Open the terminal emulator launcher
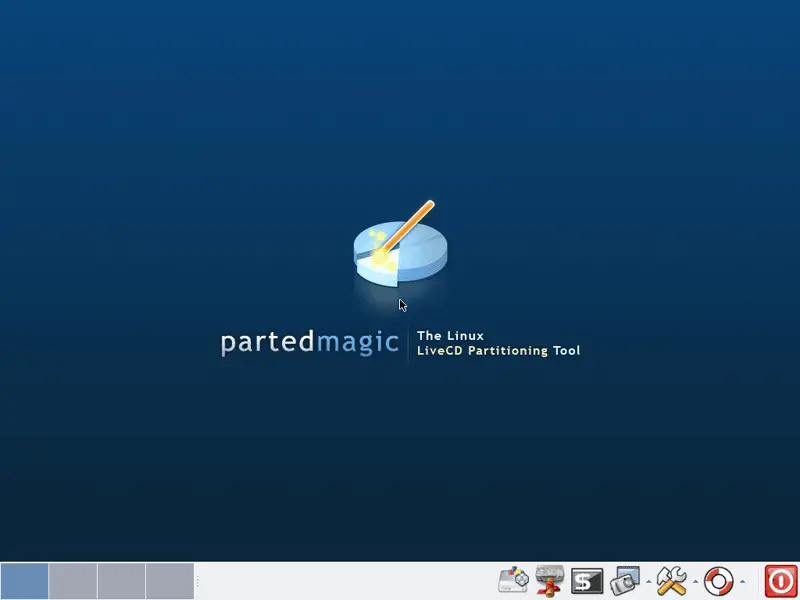Image resolution: width=800 pixels, height=600 pixels. 587,581
